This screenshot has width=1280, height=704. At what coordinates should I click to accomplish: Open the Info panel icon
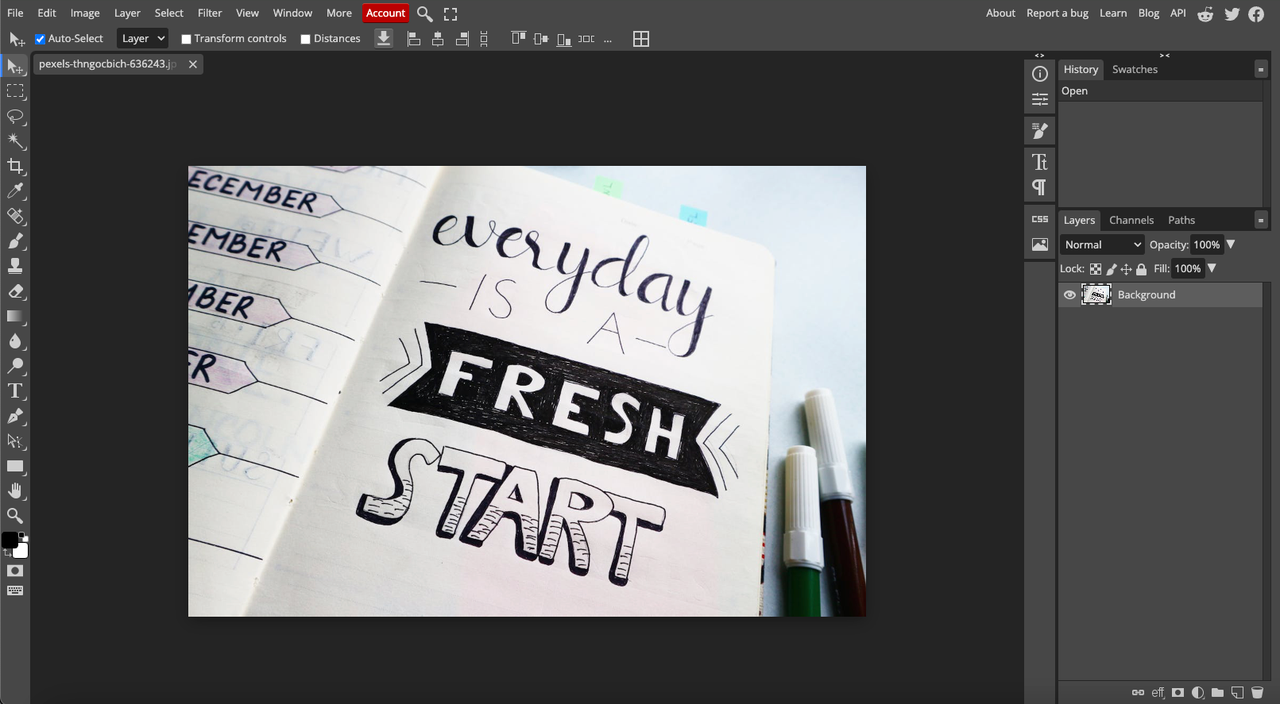pos(1040,74)
